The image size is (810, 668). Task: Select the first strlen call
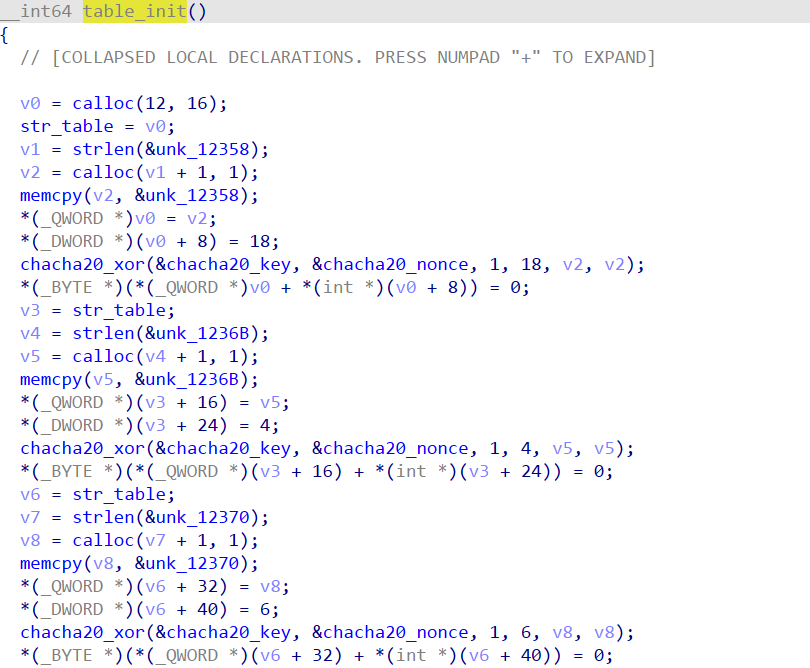point(110,149)
